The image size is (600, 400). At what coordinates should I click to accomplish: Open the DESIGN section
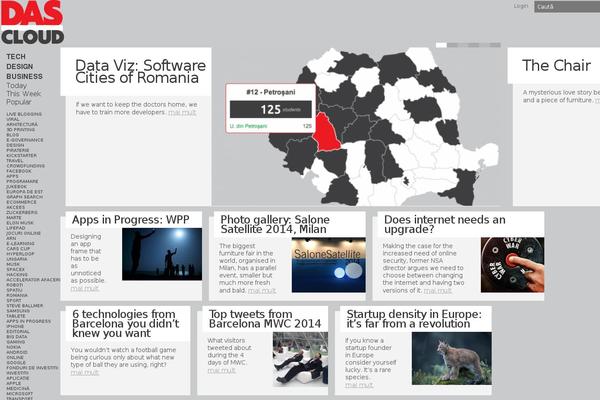click(20, 67)
